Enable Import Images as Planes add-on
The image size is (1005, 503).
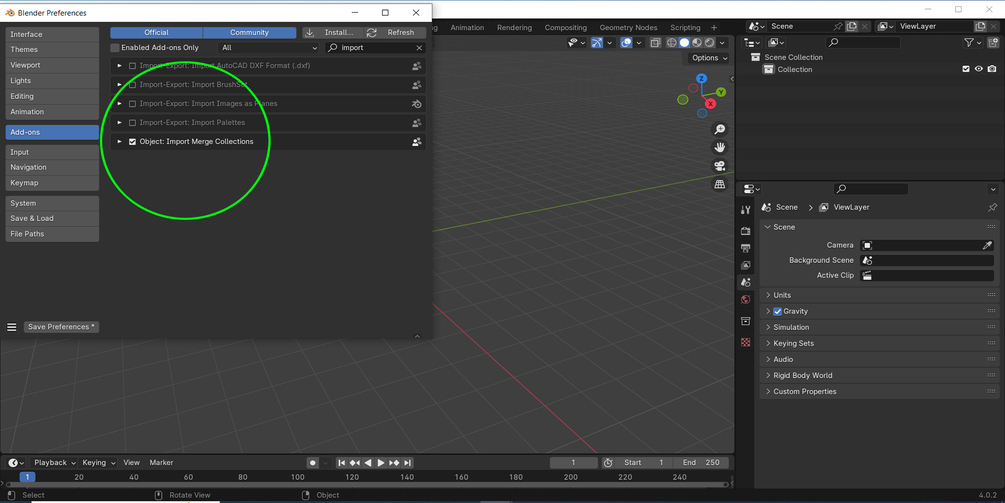(133, 104)
